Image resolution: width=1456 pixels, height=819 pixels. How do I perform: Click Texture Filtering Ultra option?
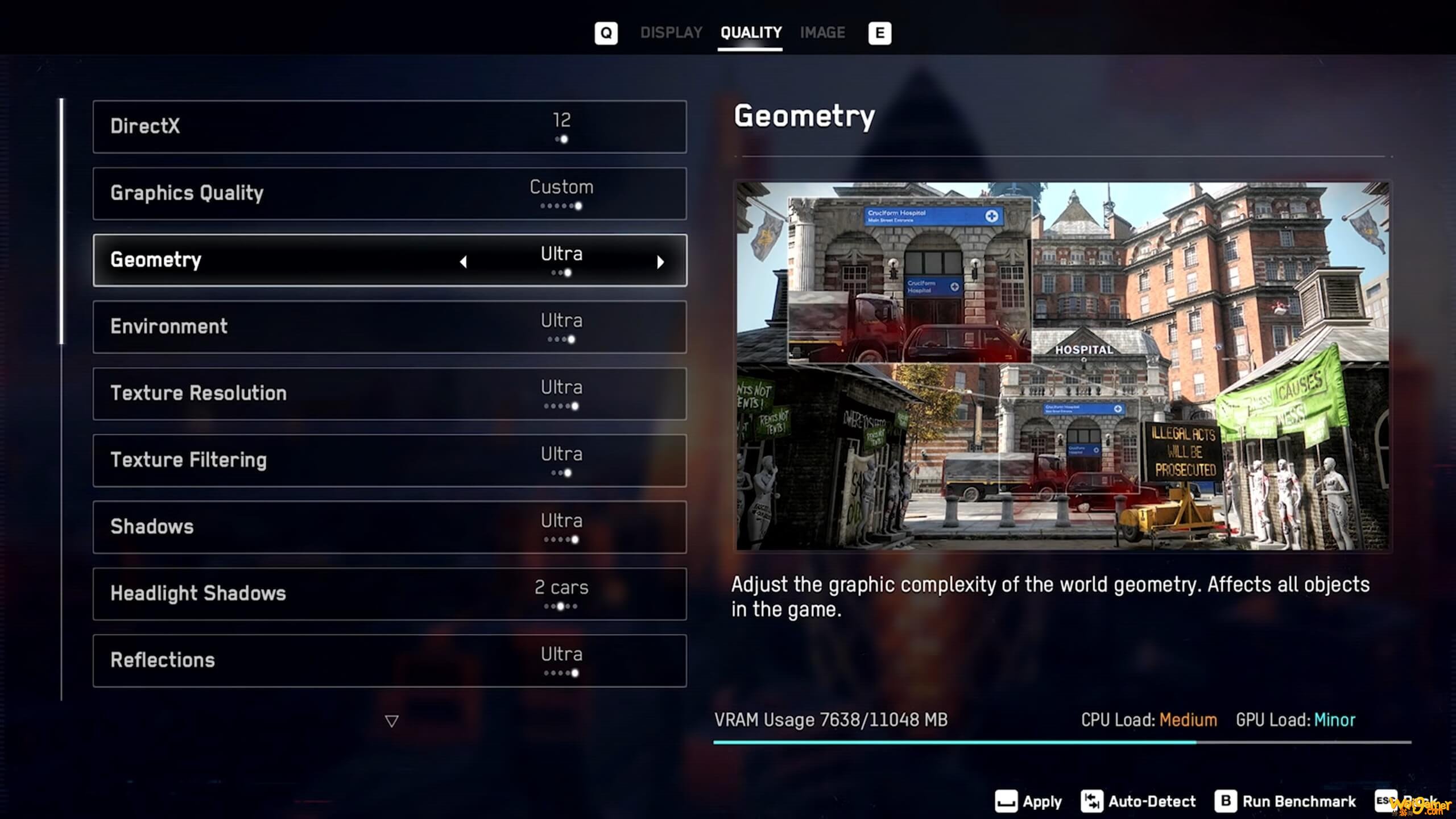click(x=389, y=459)
